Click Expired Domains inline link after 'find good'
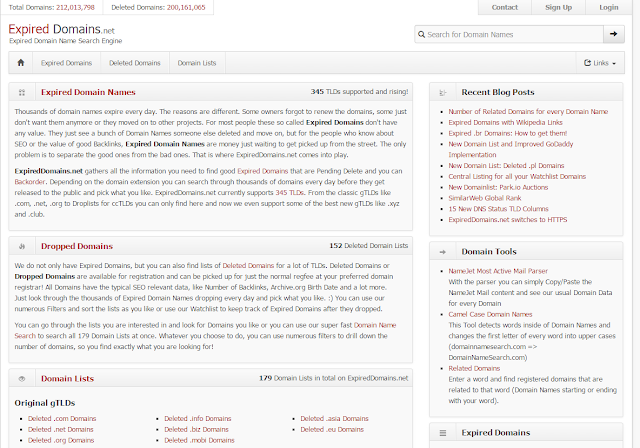 point(262,171)
